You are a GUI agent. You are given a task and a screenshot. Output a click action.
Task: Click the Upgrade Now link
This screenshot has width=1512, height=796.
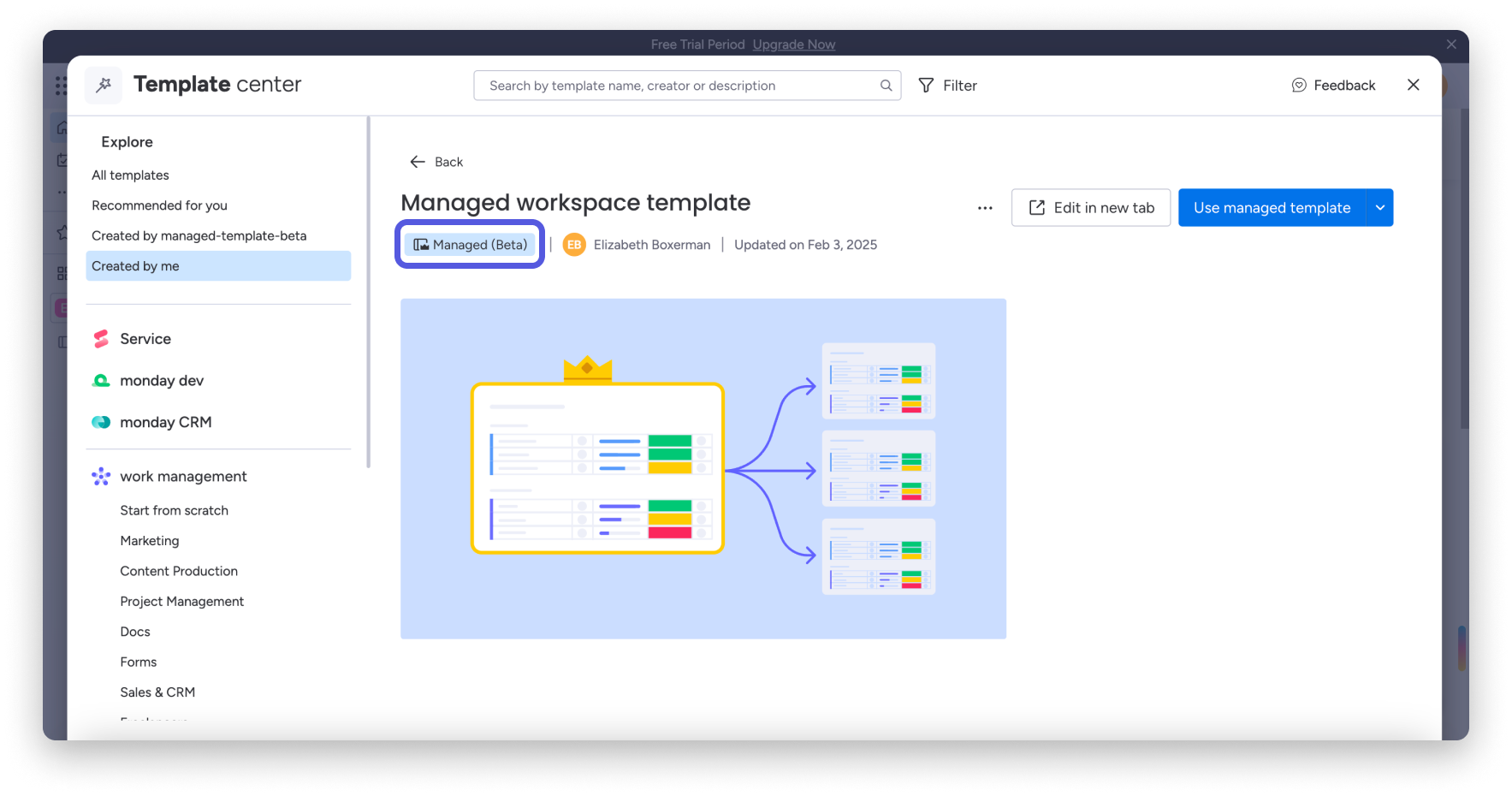[794, 45]
